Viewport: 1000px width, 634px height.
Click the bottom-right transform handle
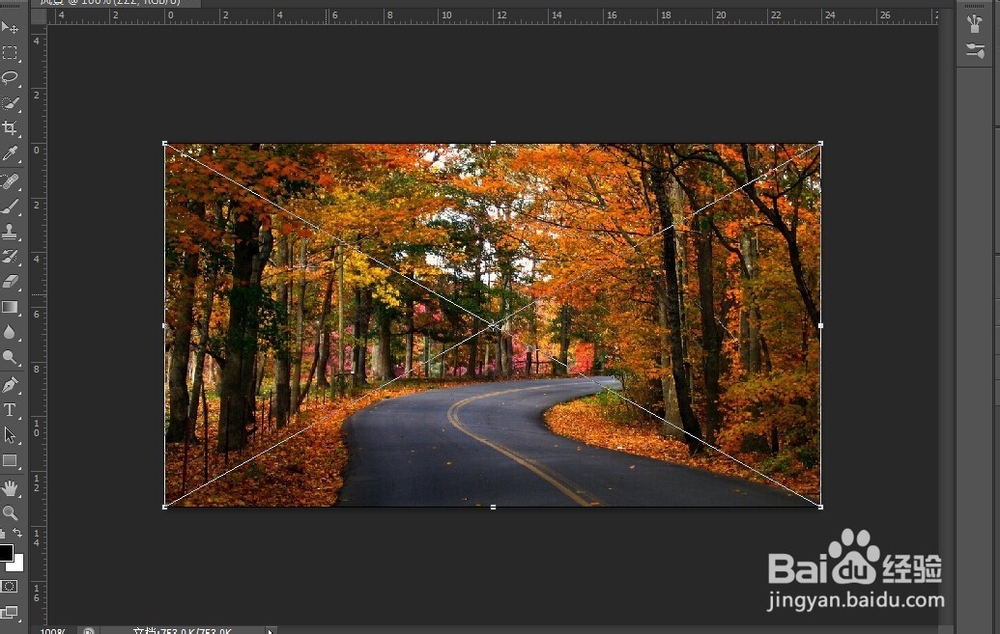click(x=820, y=506)
